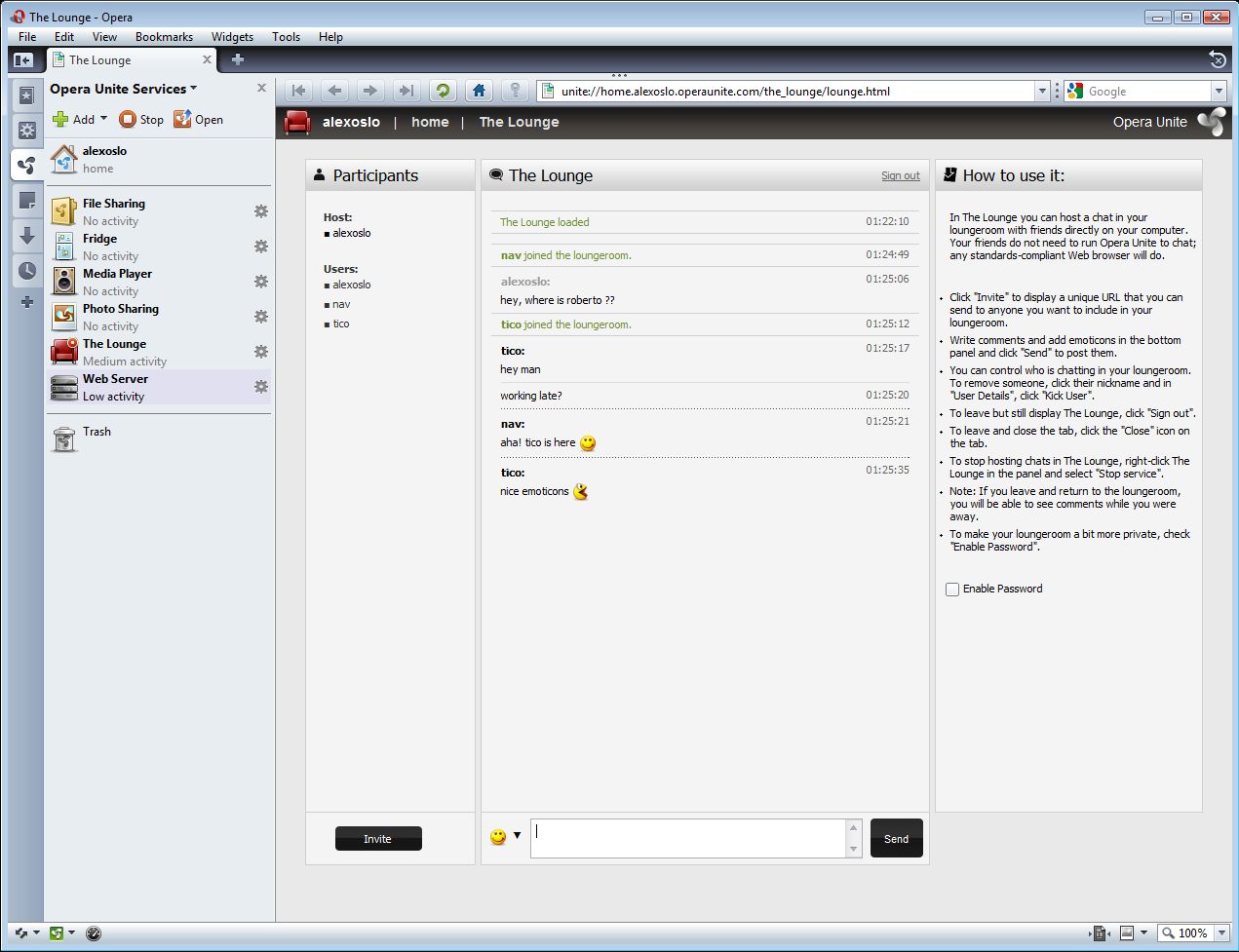Open the Bookmarks star panel

coord(26,95)
